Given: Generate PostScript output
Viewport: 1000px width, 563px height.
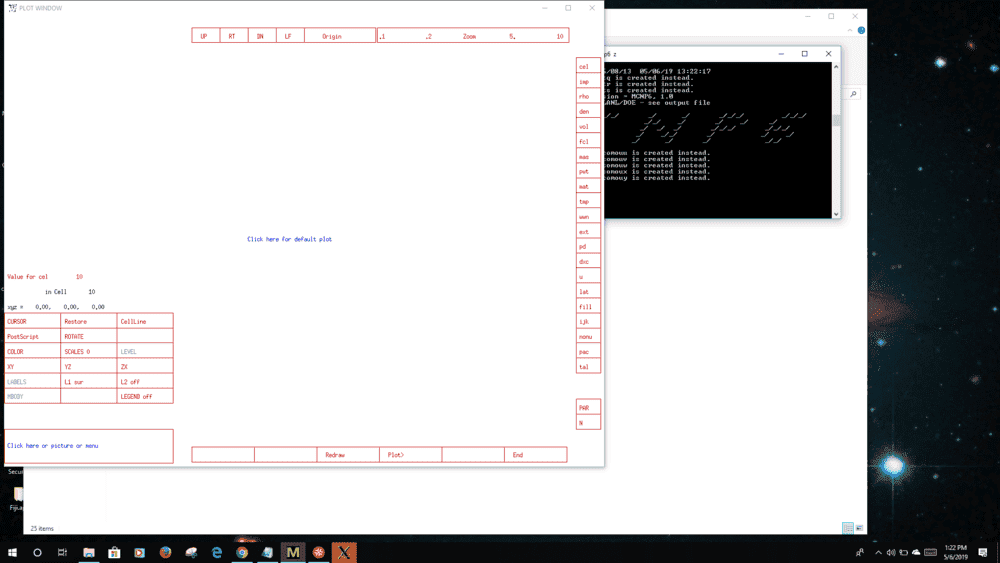Looking at the screenshot, I should coord(33,337).
